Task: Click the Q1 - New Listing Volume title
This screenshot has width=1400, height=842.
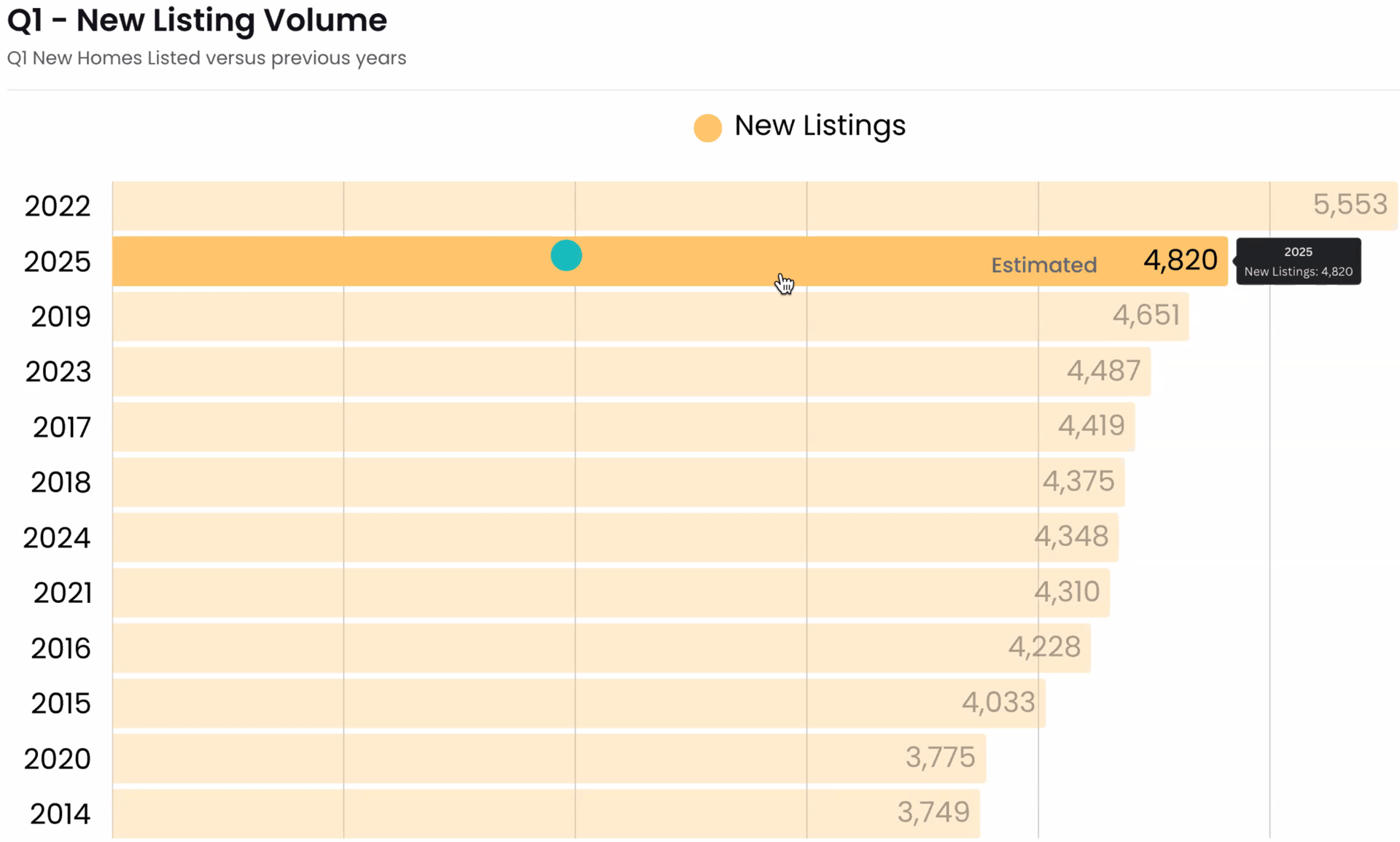Action: point(197,20)
